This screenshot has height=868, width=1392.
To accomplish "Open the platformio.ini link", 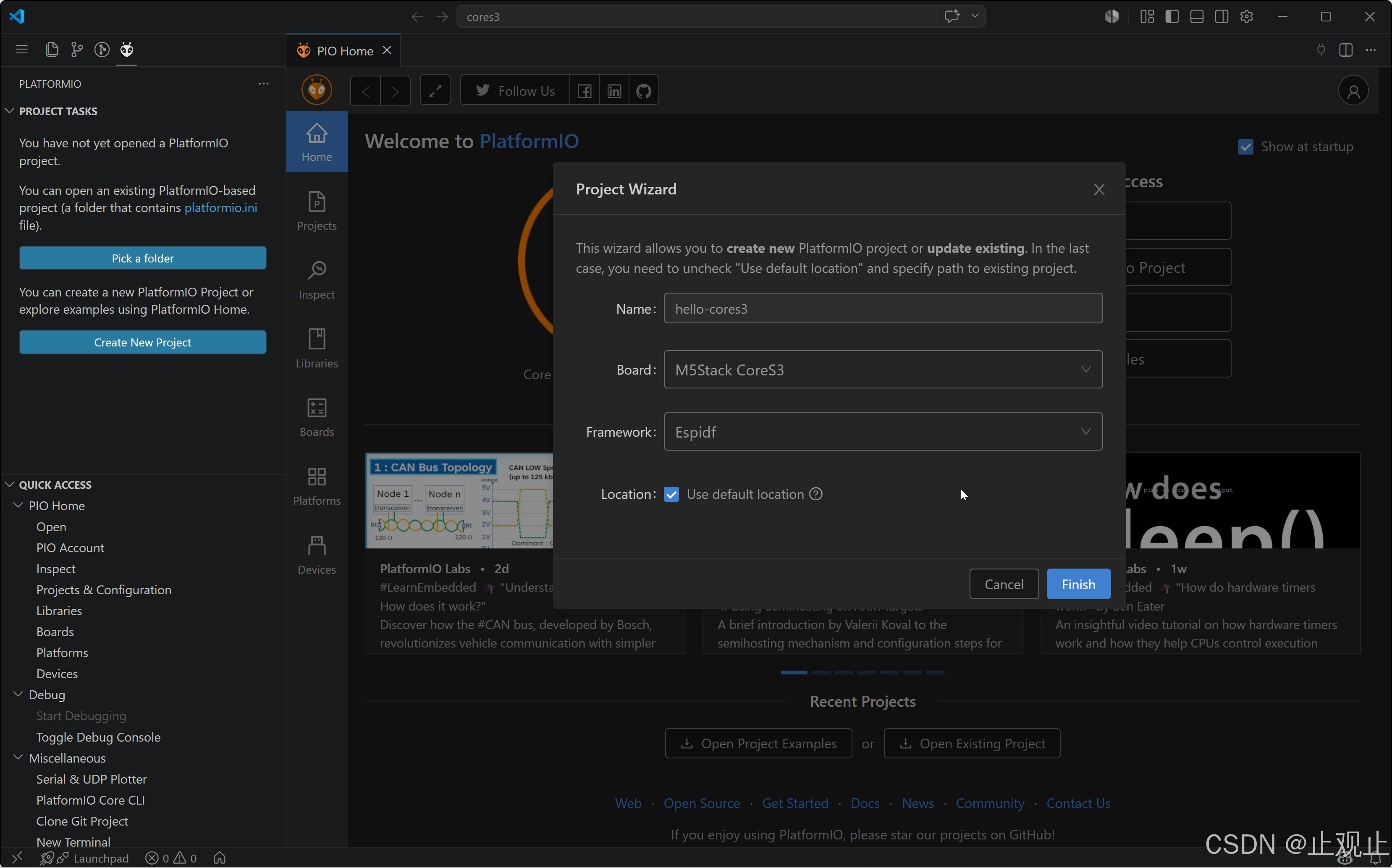I will point(220,208).
